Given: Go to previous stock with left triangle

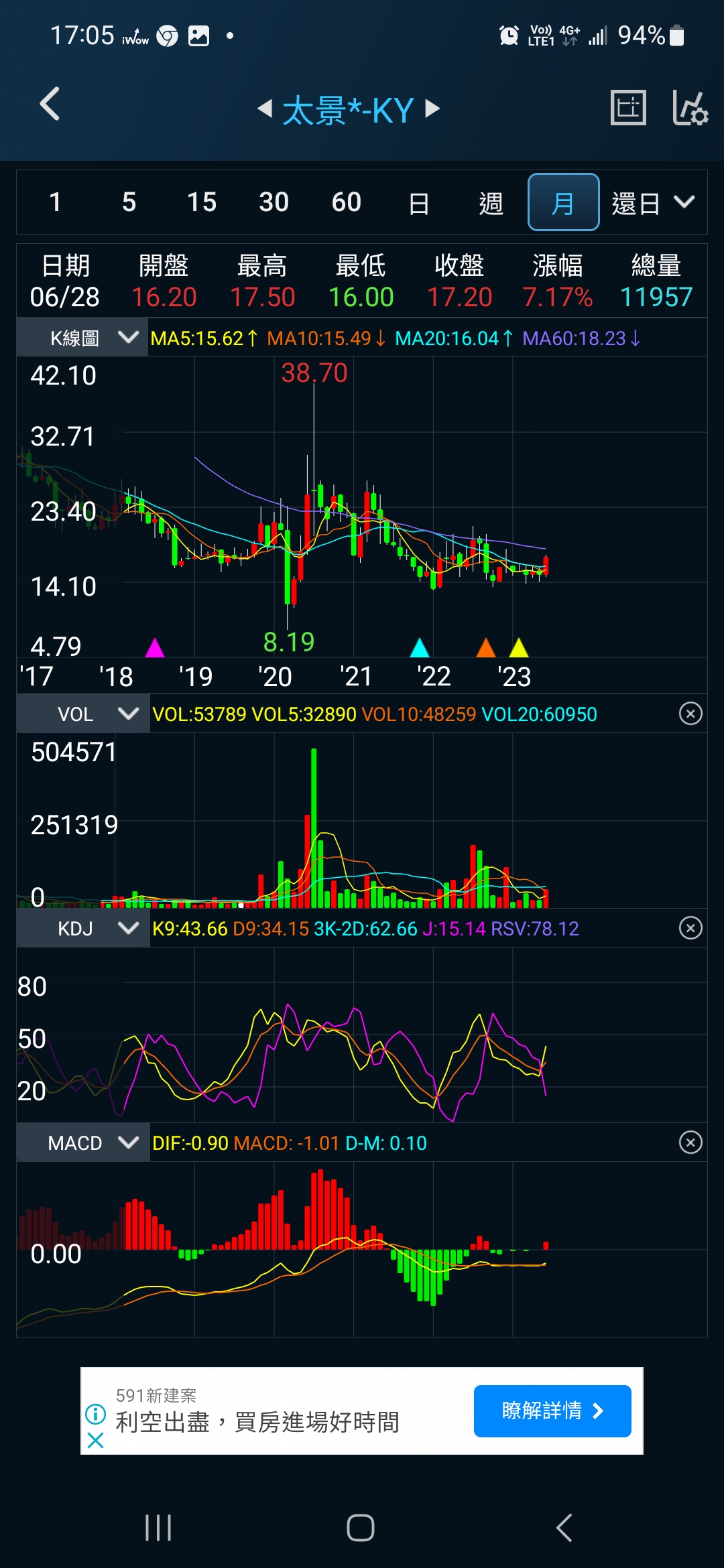Looking at the screenshot, I should click(x=265, y=108).
